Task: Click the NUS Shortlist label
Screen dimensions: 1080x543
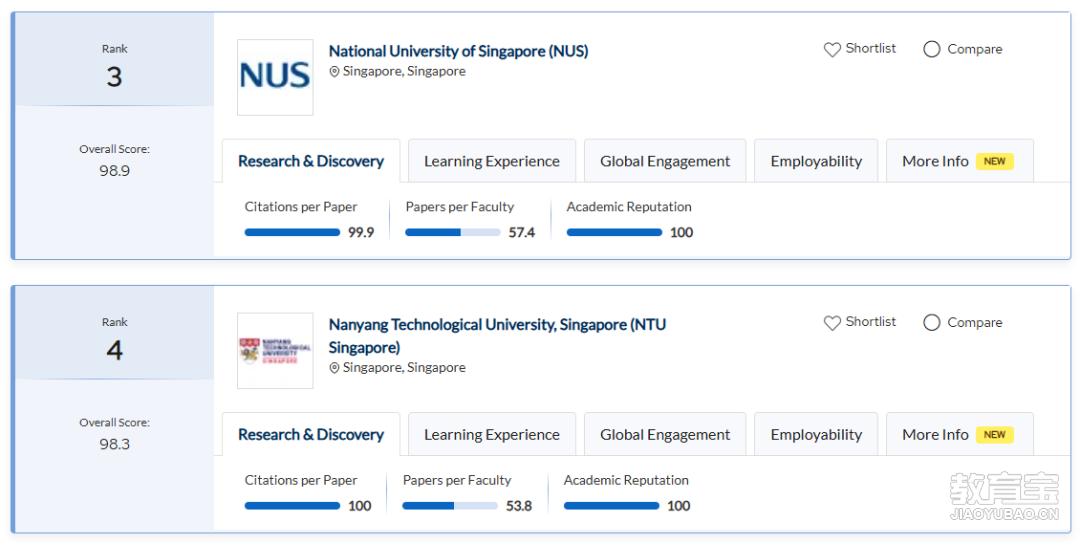Action: tap(871, 48)
